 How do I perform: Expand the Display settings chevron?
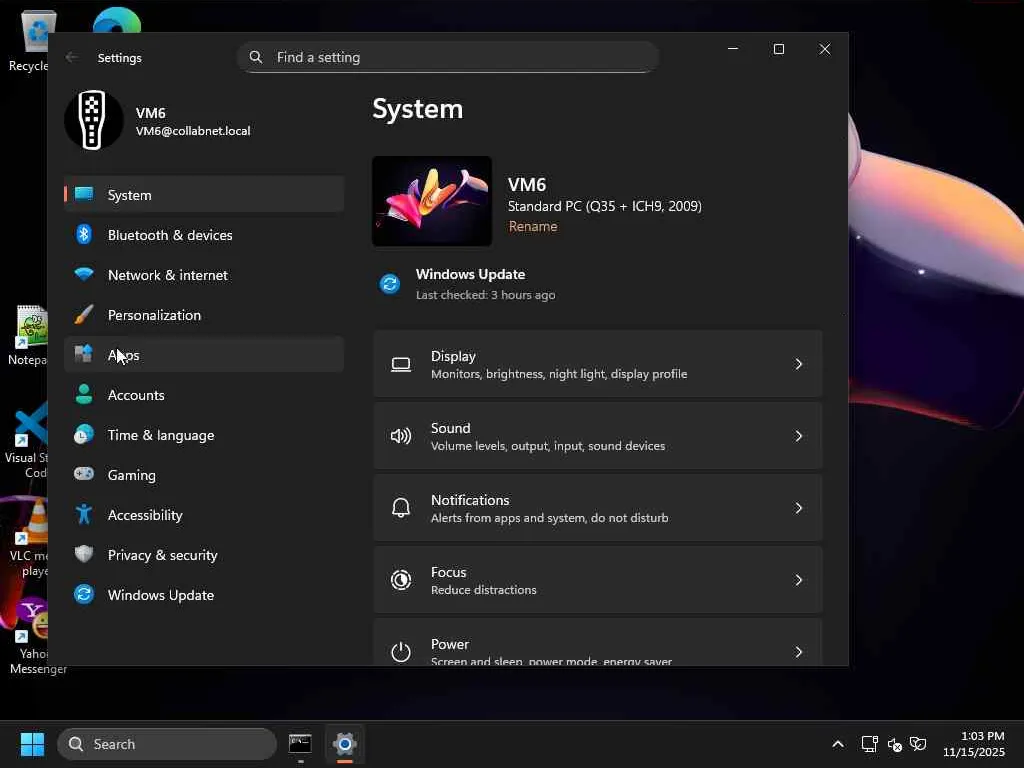coord(798,364)
